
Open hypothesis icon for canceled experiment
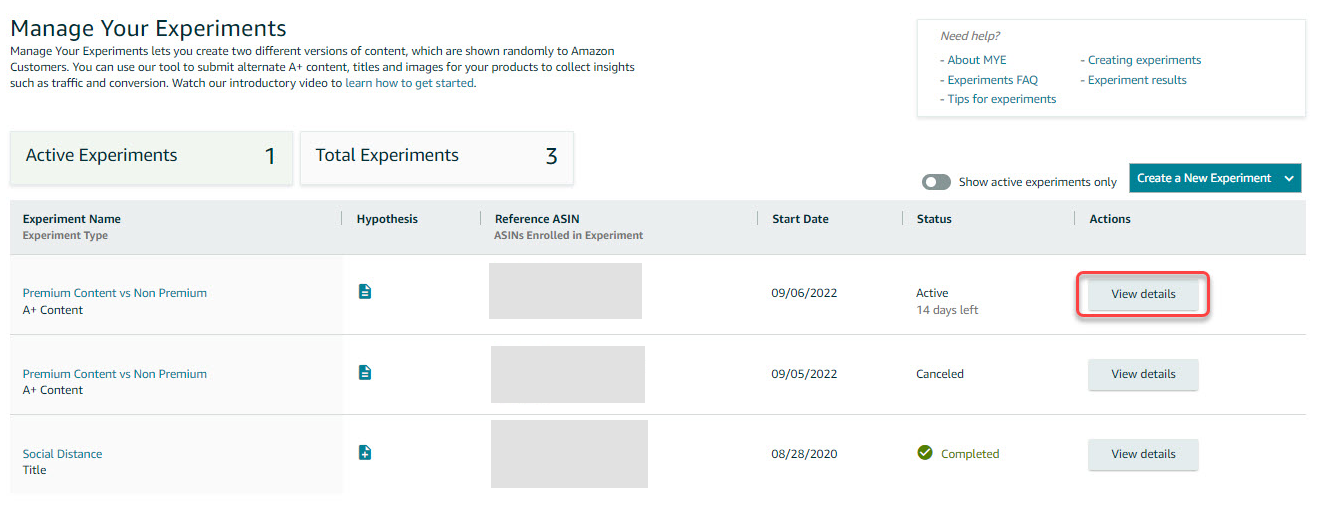(x=365, y=373)
